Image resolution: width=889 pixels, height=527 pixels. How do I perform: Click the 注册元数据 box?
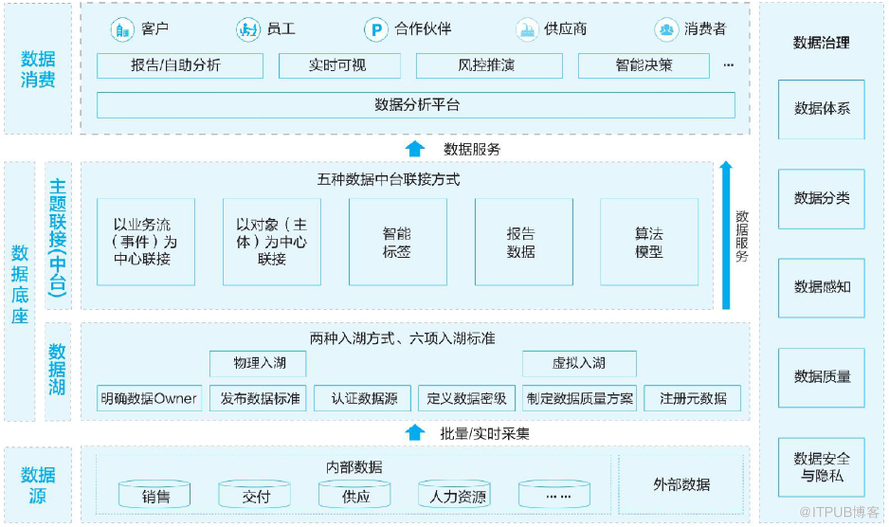coord(692,398)
